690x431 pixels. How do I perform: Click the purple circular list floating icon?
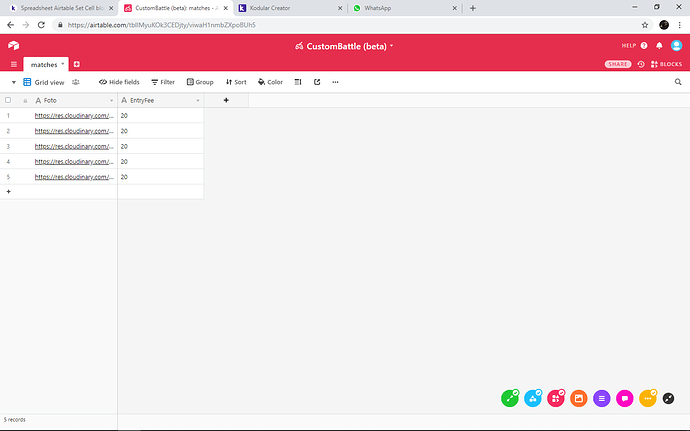pos(602,398)
